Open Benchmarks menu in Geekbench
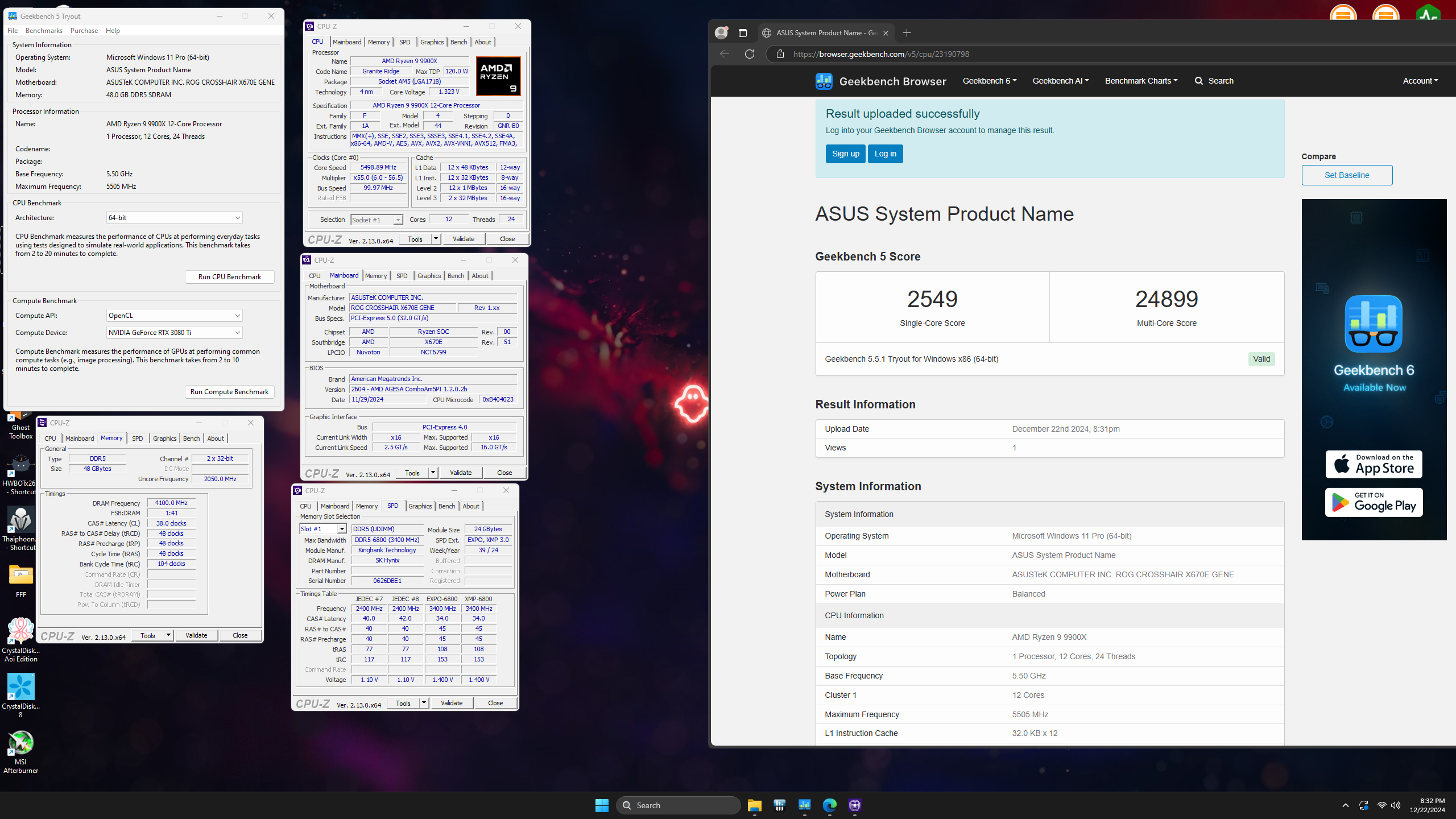Viewport: 1456px width, 819px height. (x=44, y=31)
